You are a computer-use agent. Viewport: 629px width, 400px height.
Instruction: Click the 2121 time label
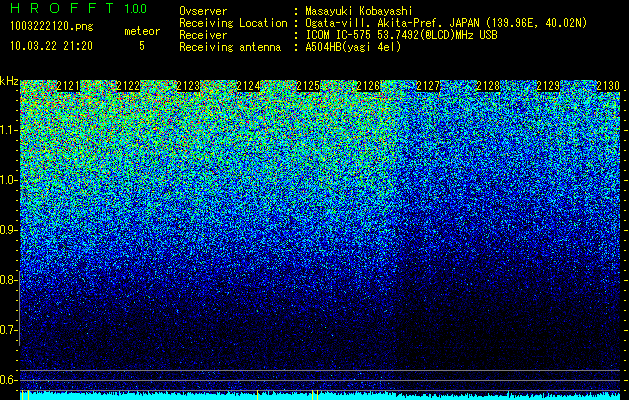(x=68, y=86)
